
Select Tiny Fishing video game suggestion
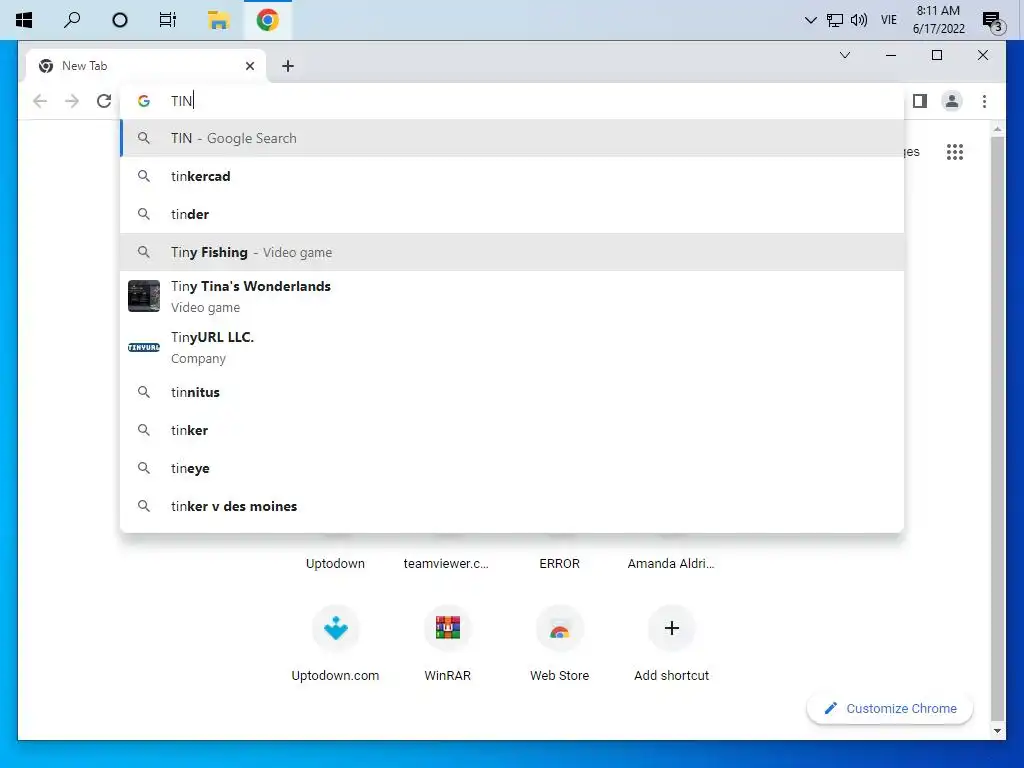tap(512, 252)
